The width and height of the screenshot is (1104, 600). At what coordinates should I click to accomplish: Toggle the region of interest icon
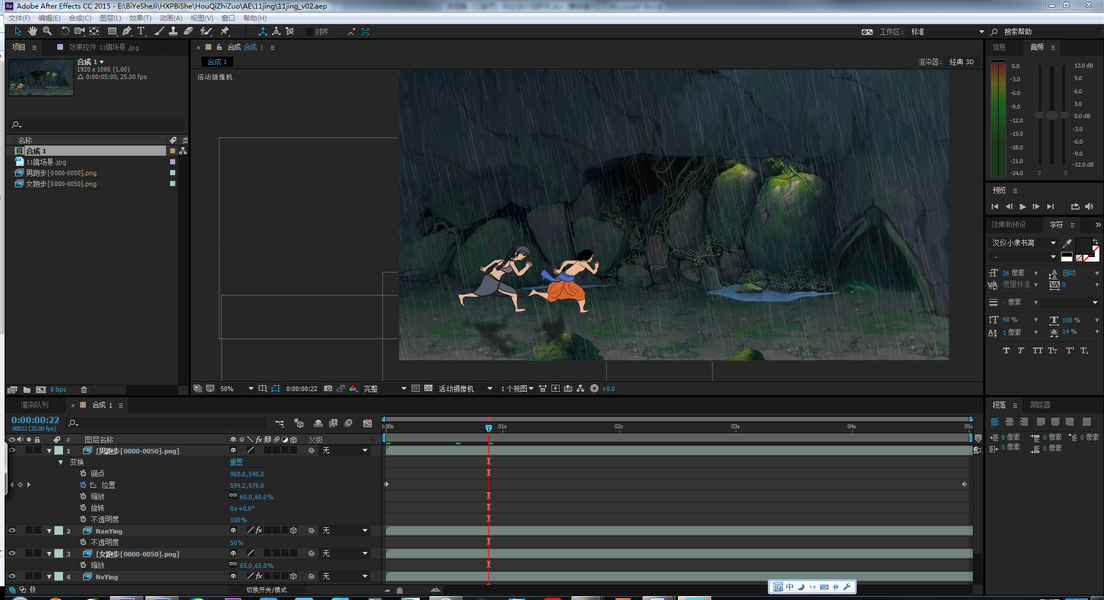[415, 389]
